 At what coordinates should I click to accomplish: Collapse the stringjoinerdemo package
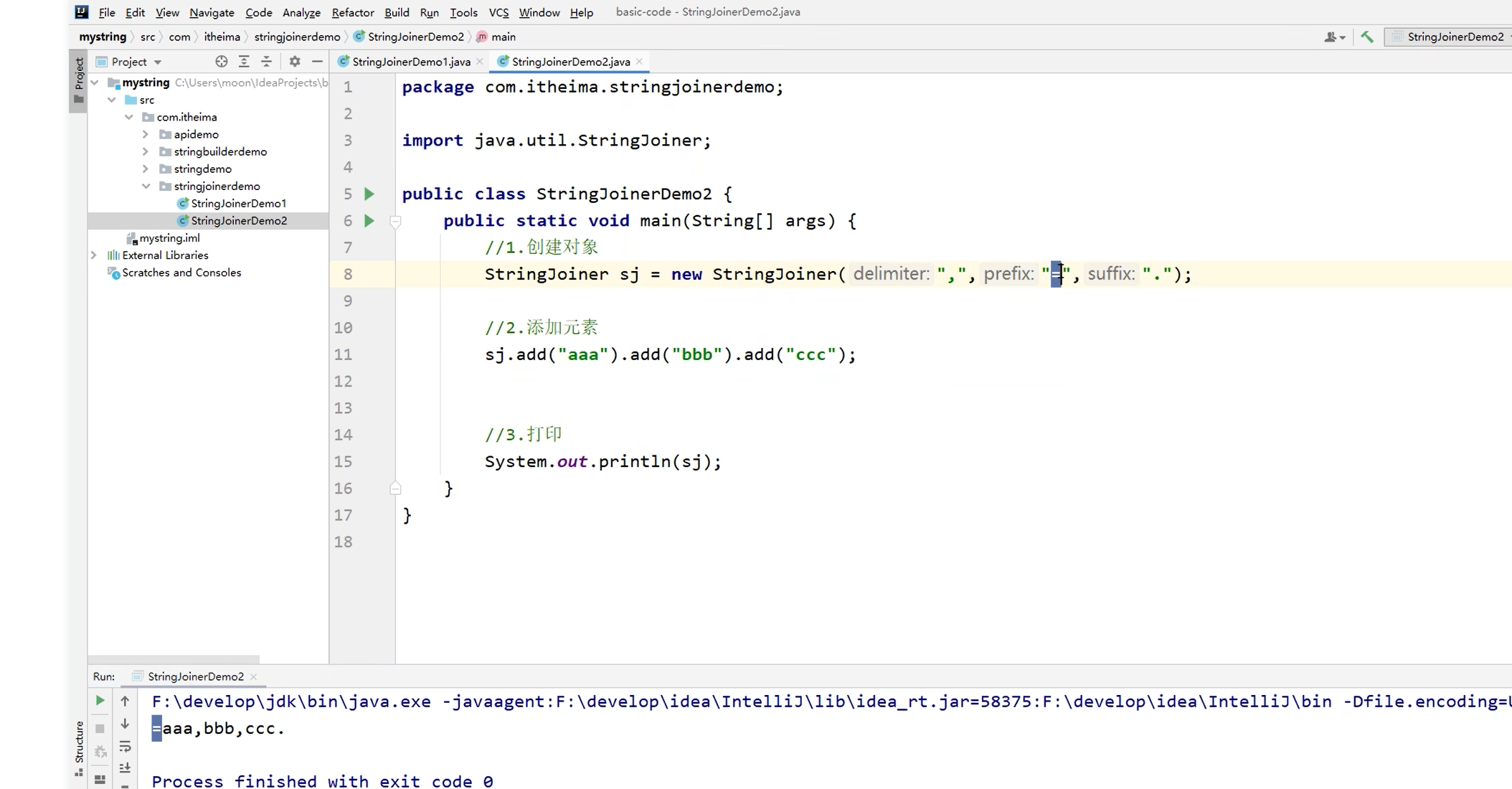pyautogui.click(x=146, y=186)
